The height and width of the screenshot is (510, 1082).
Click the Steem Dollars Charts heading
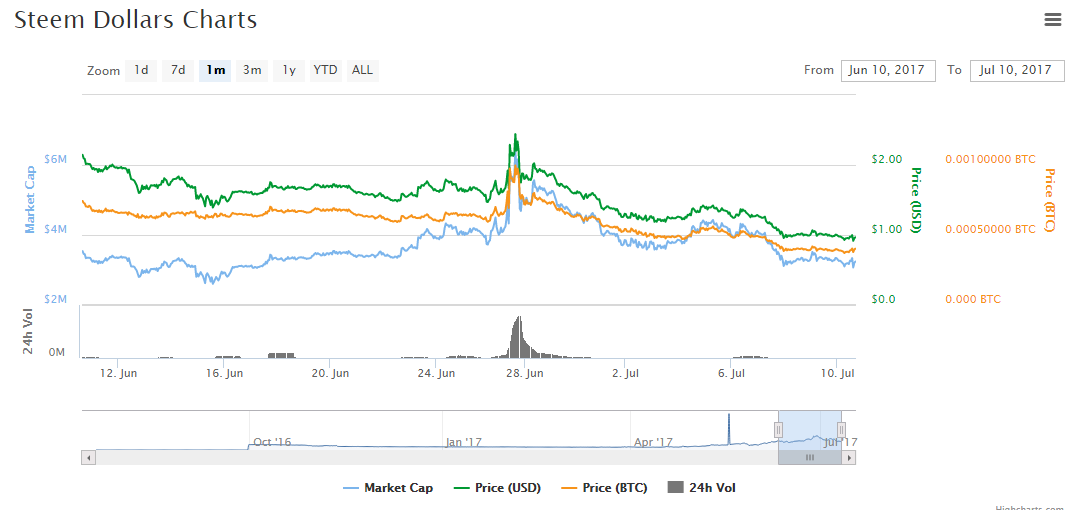[135, 20]
